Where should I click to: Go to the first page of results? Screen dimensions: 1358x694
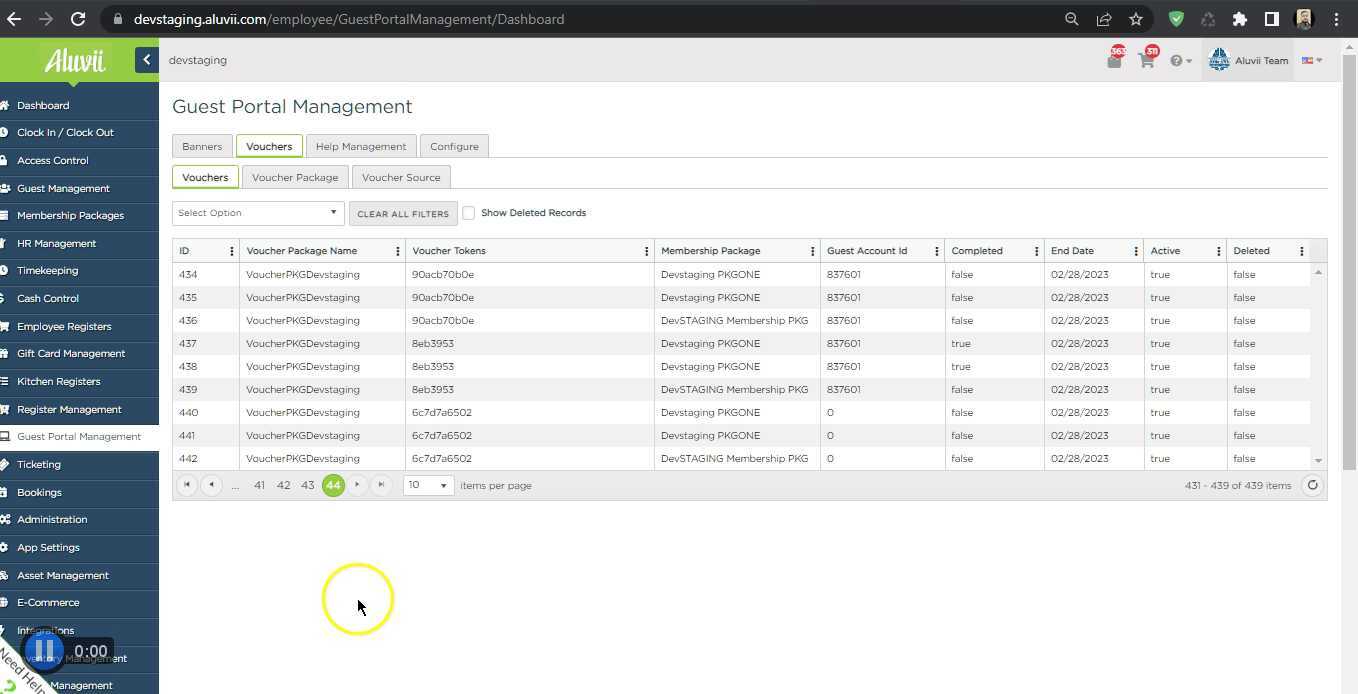(187, 485)
